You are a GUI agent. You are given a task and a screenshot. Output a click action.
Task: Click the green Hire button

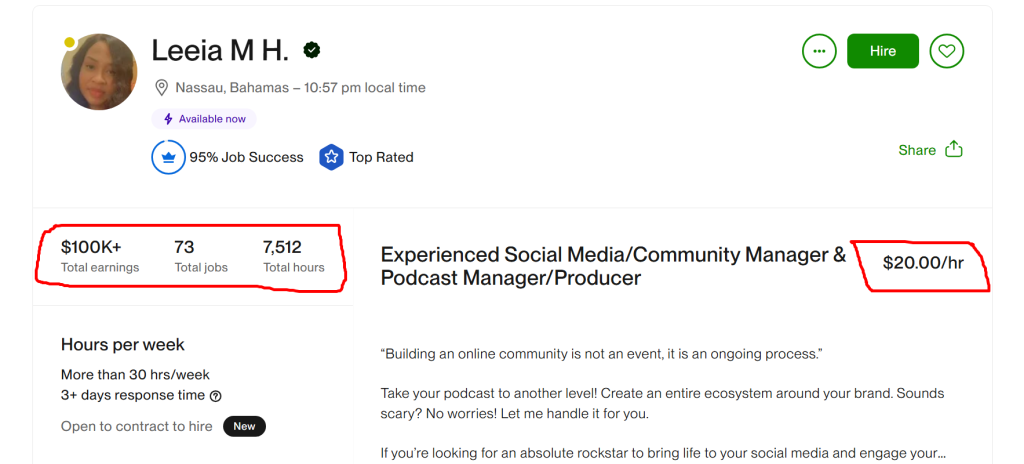click(882, 51)
